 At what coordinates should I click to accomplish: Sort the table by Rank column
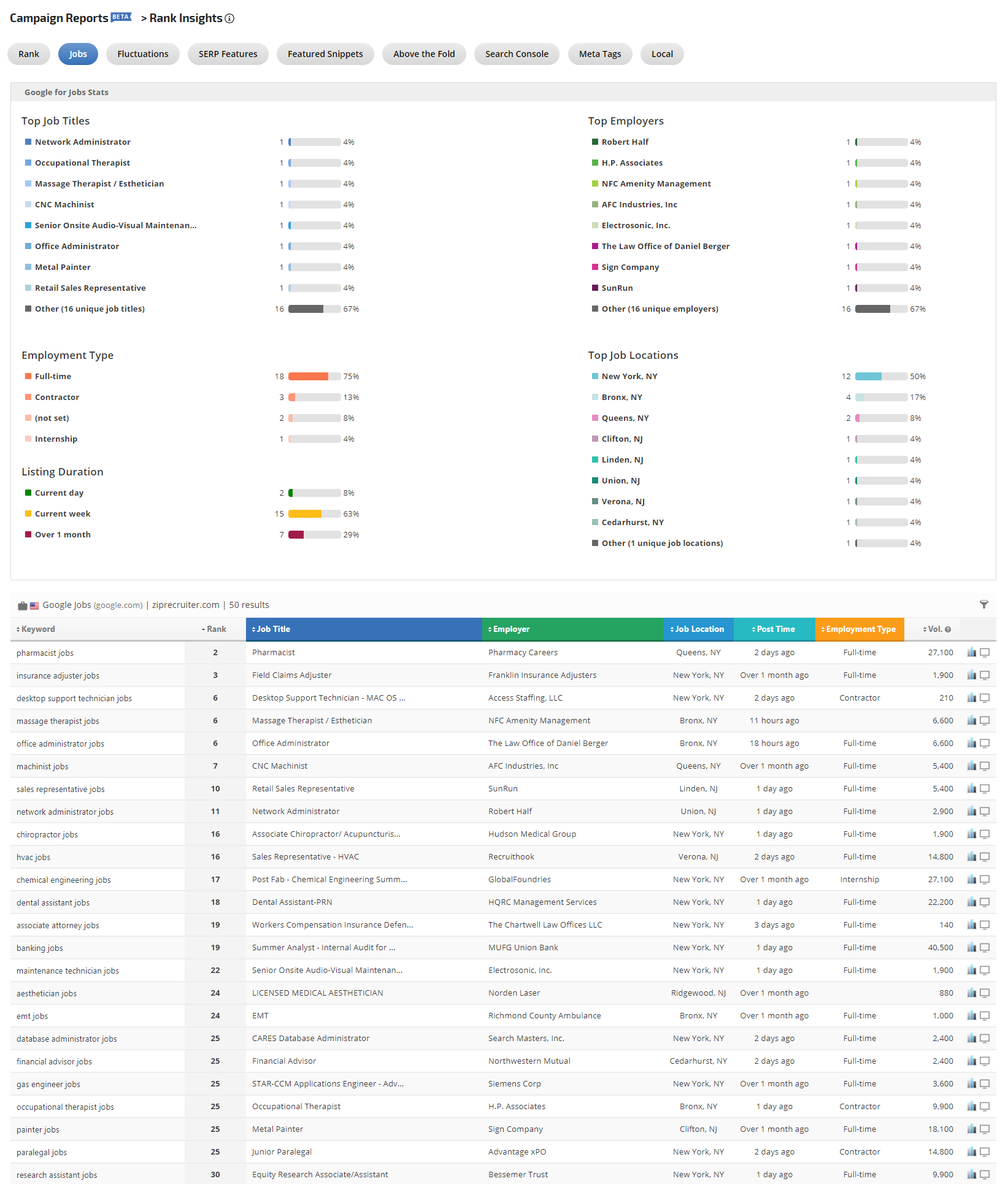(214, 629)
